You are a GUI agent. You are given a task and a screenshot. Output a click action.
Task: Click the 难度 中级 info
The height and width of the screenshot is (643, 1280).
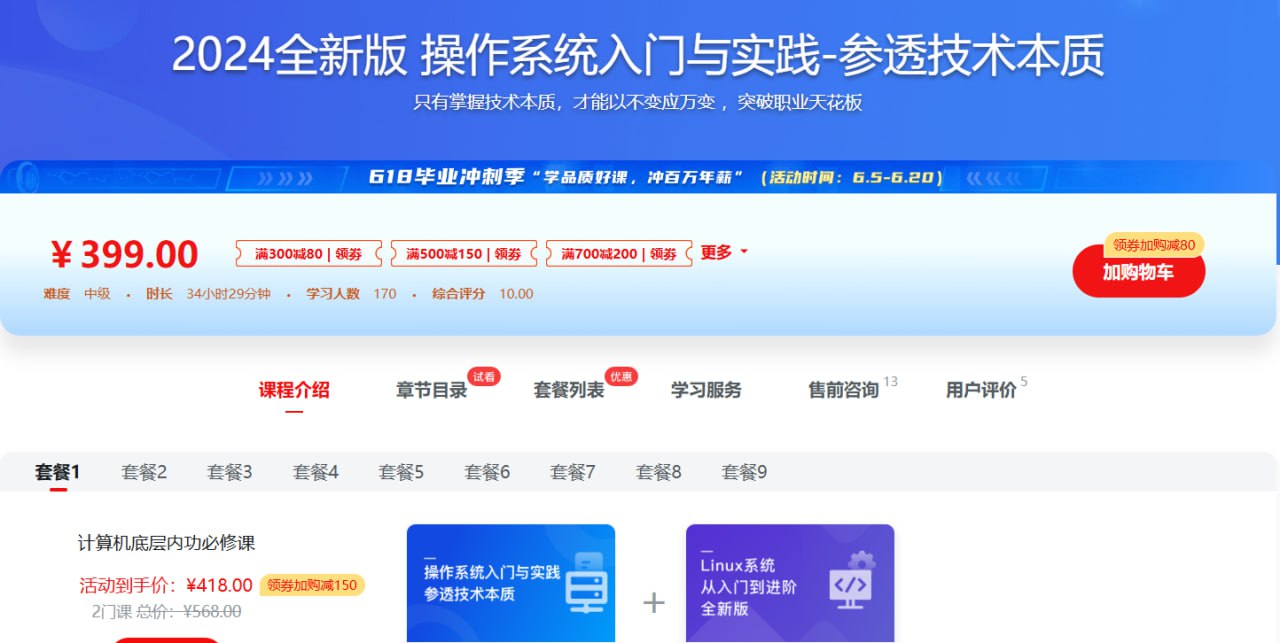[x=77, y=294]
